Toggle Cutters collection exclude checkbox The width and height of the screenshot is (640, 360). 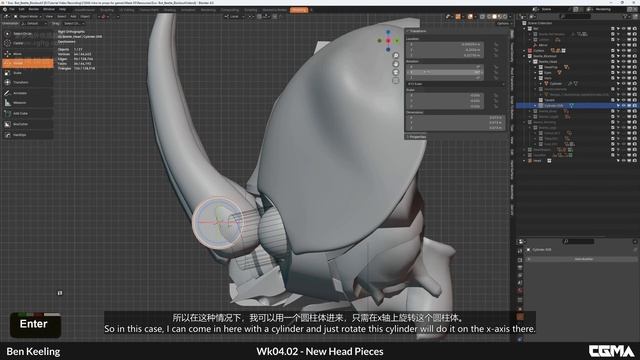[613, 51]
